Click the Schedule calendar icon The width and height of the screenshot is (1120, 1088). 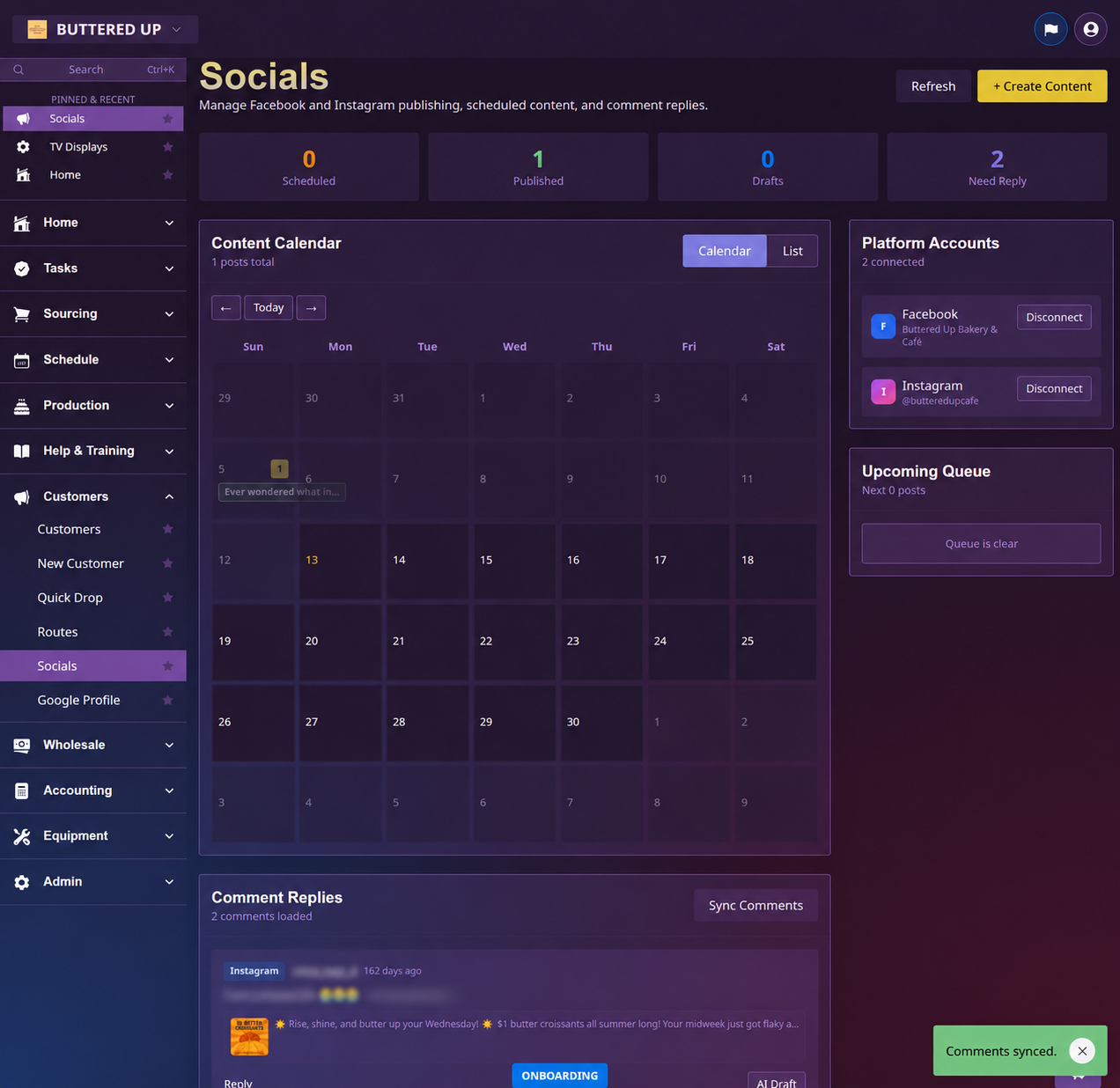(x=22, y=360)
